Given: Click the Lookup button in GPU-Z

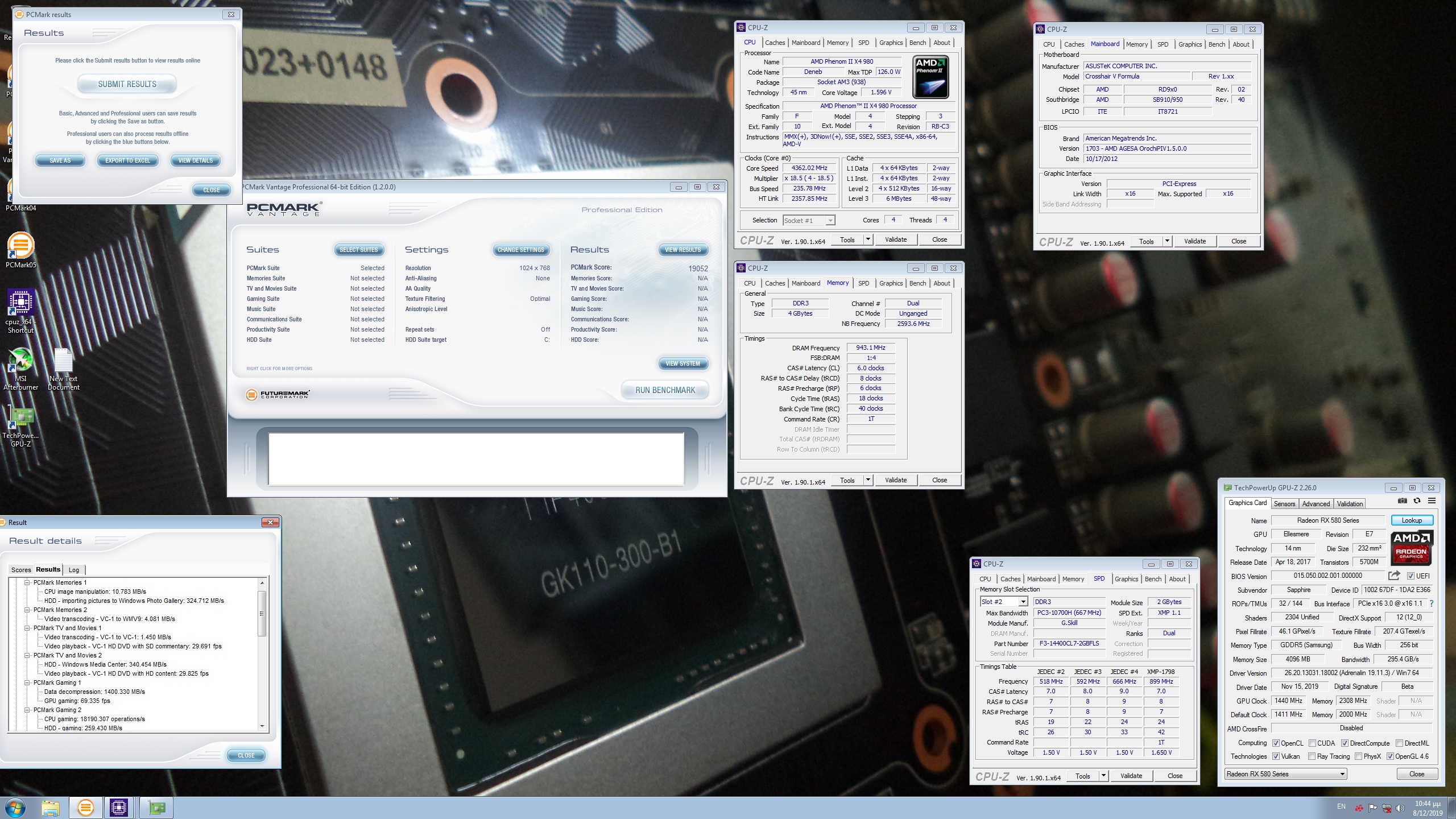Looking at the screenshot, I should click(1412, 520).
